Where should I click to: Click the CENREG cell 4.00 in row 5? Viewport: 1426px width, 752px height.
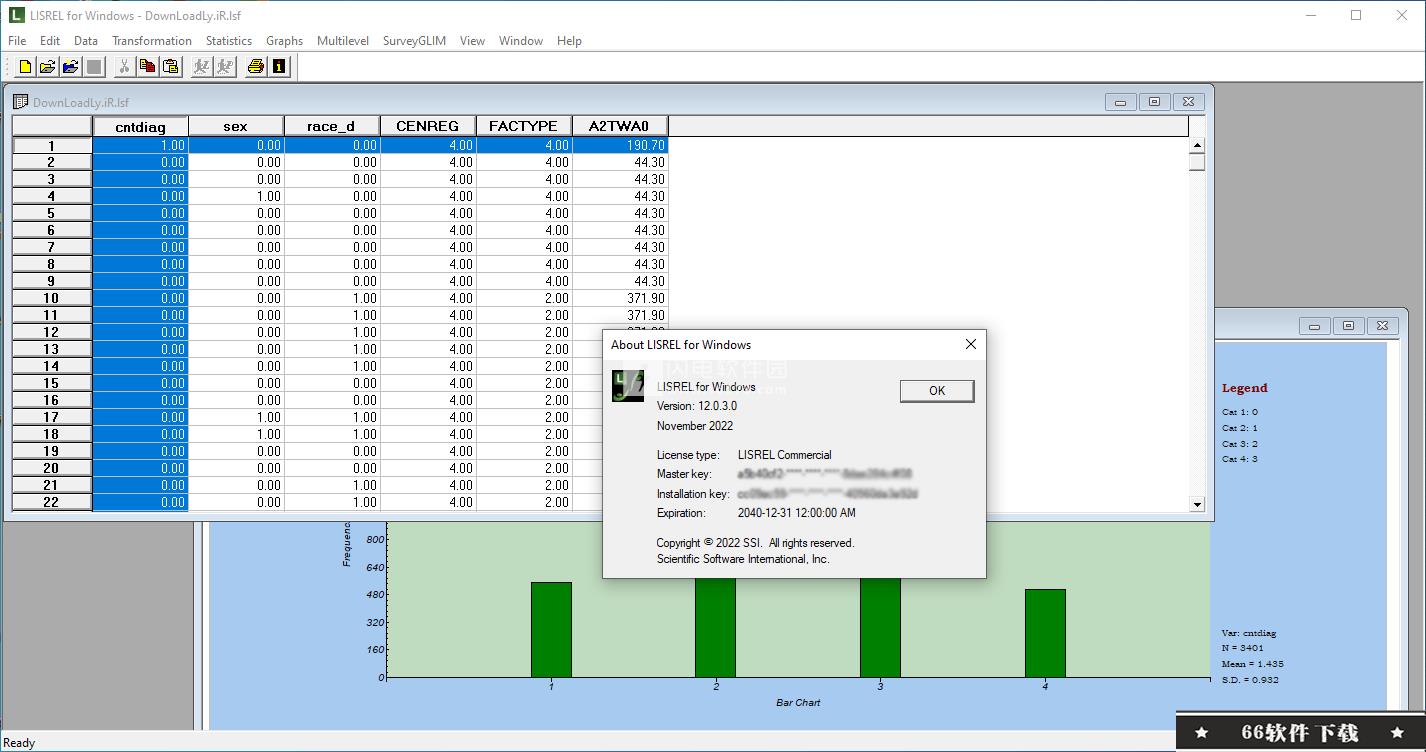coord(428,213)
